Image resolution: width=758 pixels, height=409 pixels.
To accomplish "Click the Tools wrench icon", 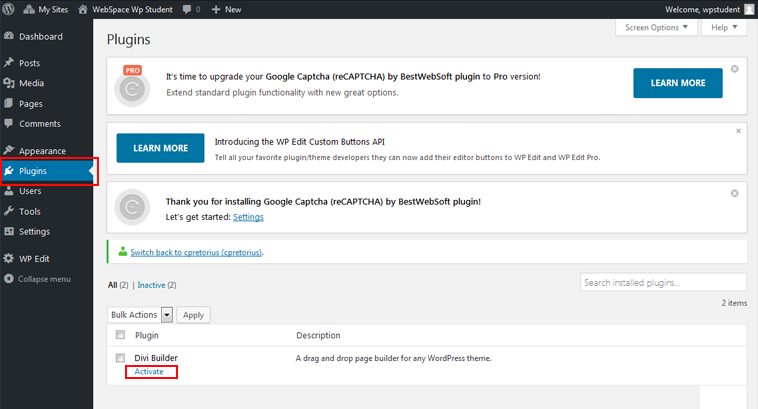I will point(9,211).
